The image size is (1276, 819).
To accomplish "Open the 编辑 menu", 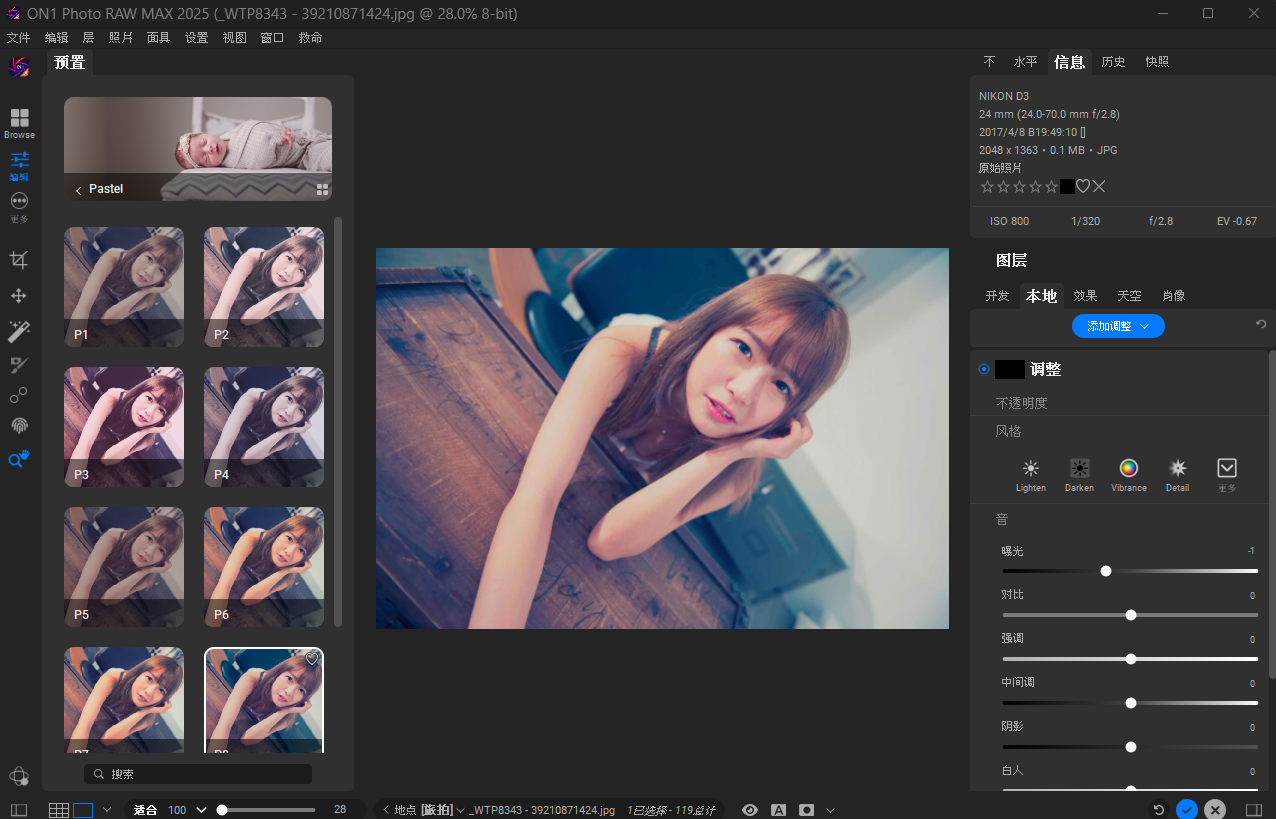I will tap(57, 38).
